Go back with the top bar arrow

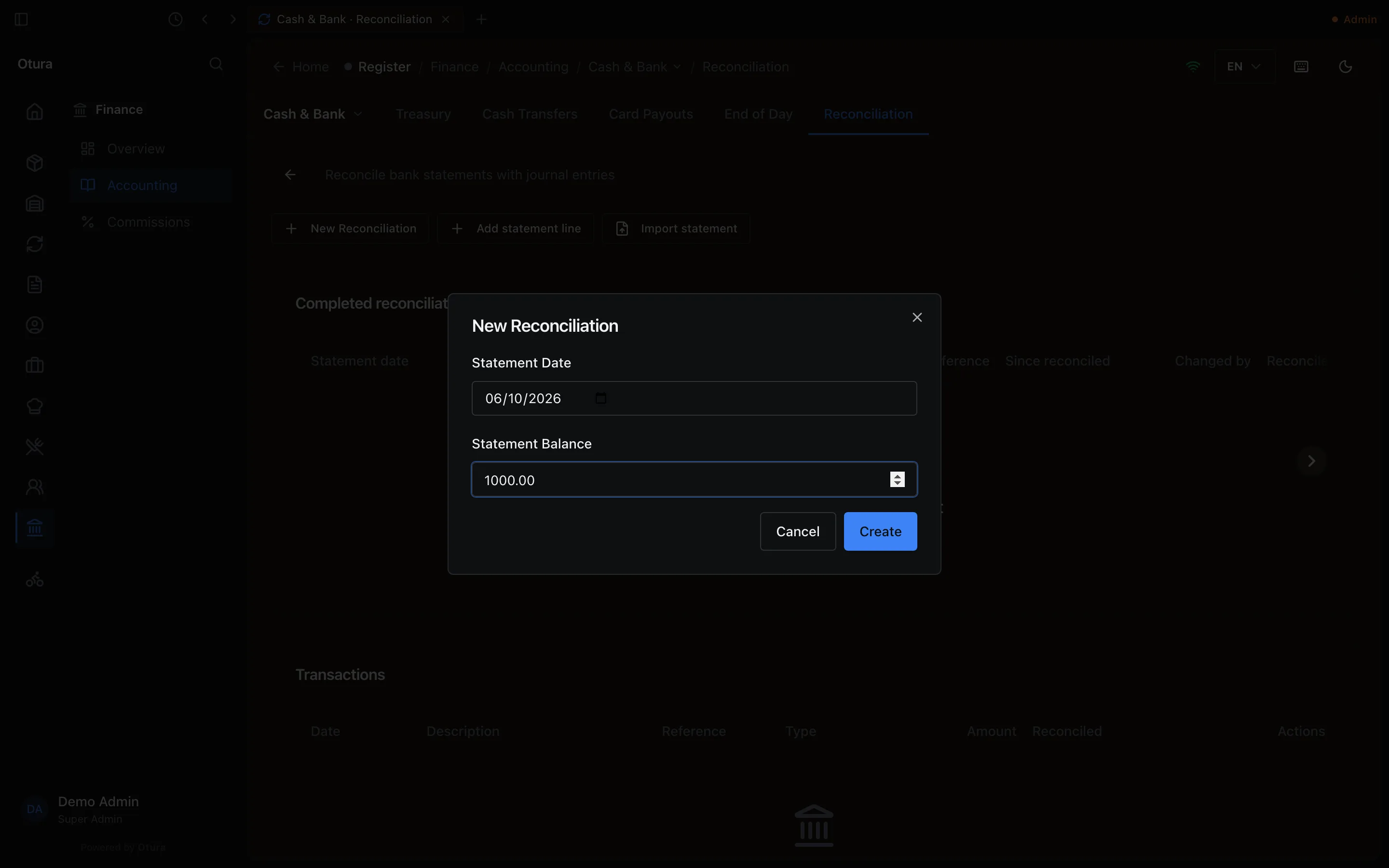[x=205, y=19]
